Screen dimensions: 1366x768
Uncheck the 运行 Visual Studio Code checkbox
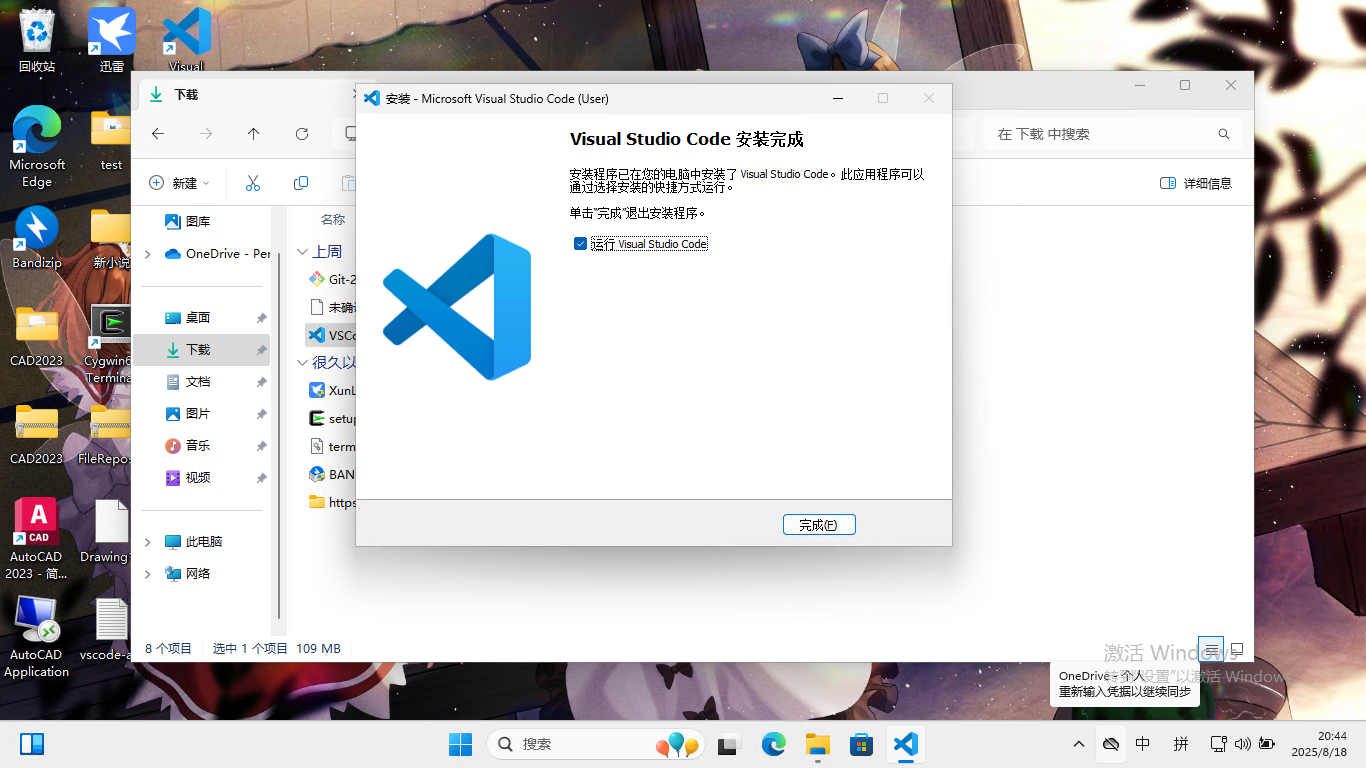[x=580, y=244]
